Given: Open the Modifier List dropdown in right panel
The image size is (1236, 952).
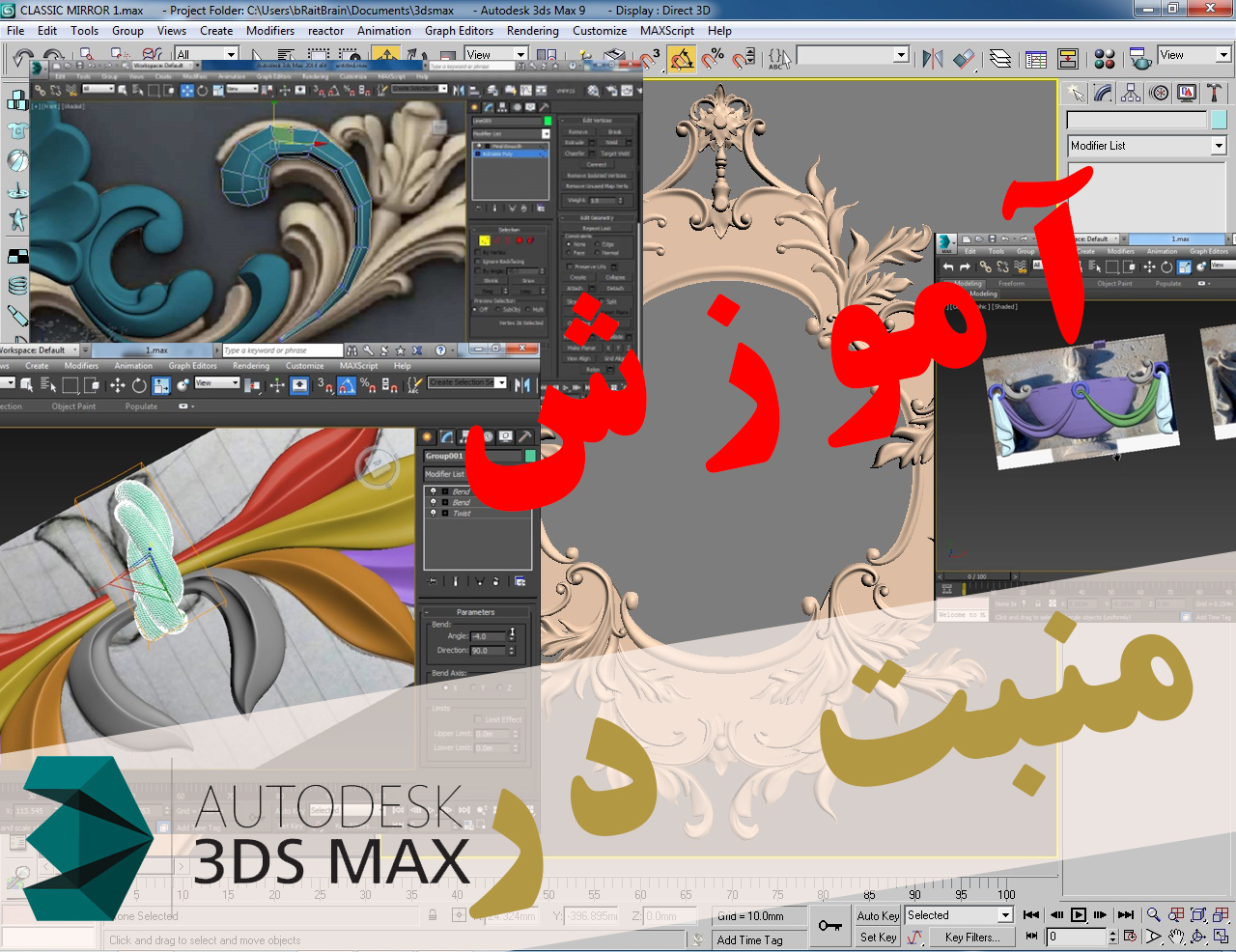Looking at the screenshot, I should (1146, 145).
